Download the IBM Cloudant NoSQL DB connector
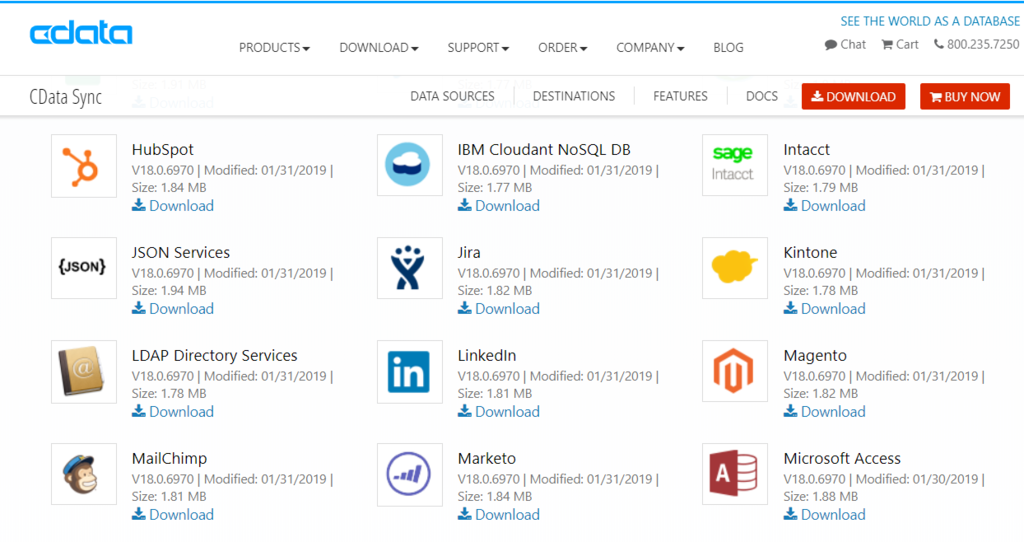This screenshot has width=1024, height=542. pos(498,206)
